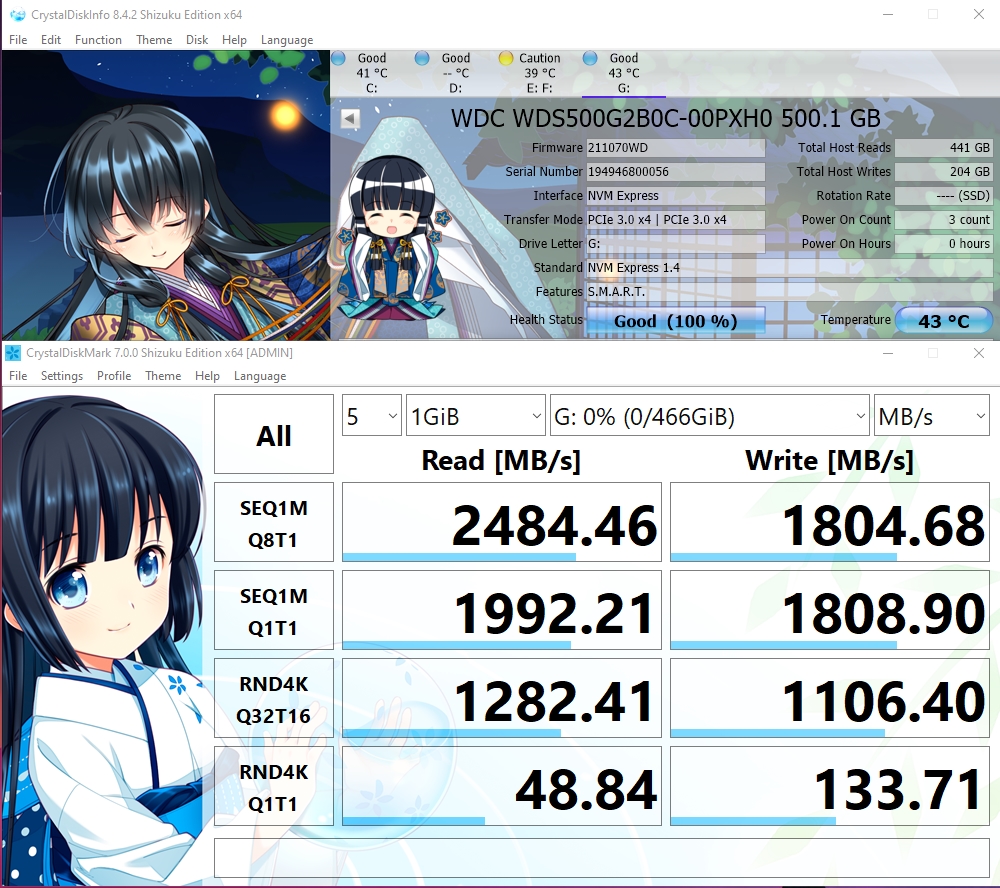Open File menu in CrystalDiskMark
Viewport: 1000px width, 888px height.
[x=18, y=376]
